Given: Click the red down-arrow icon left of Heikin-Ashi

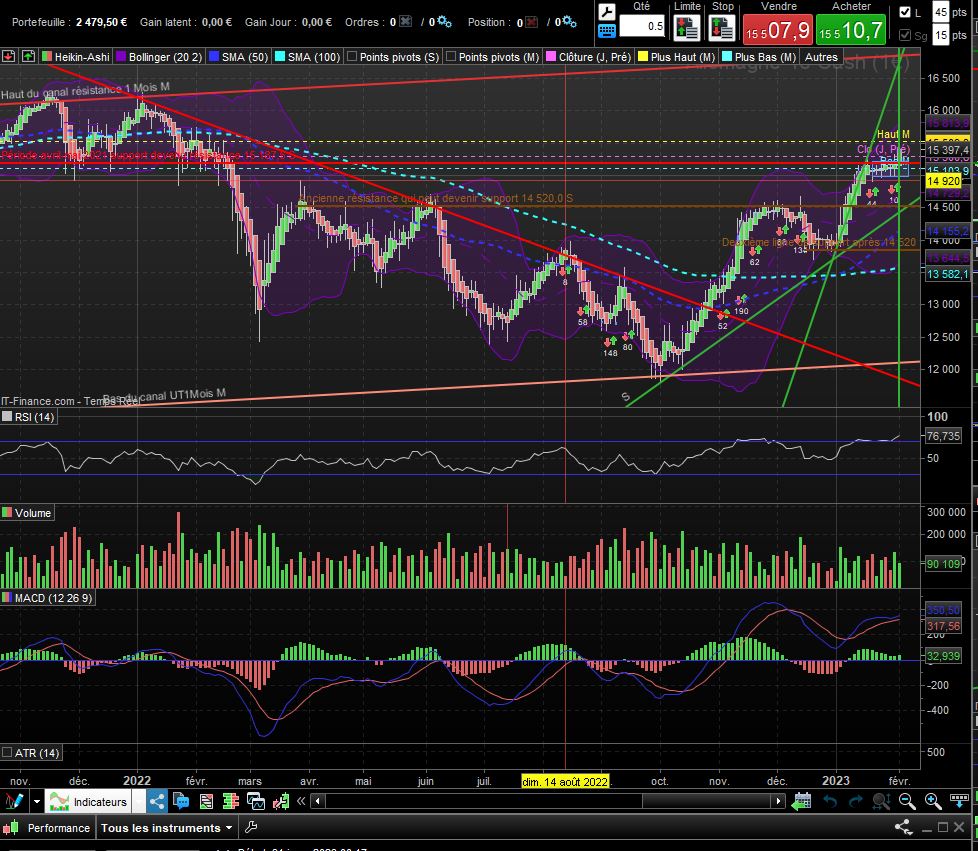Looking at the screenshot, I should (8, 56).
